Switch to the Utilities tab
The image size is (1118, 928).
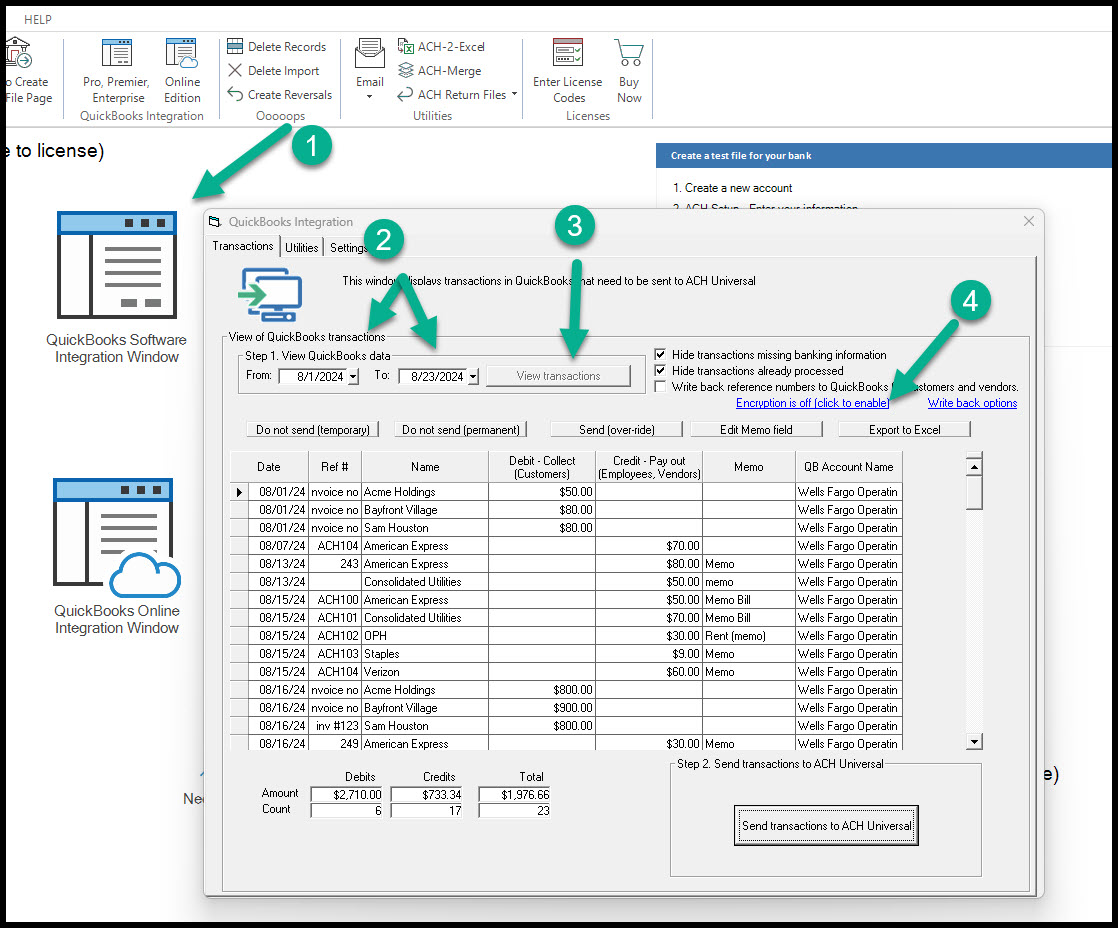pos(302,247)
